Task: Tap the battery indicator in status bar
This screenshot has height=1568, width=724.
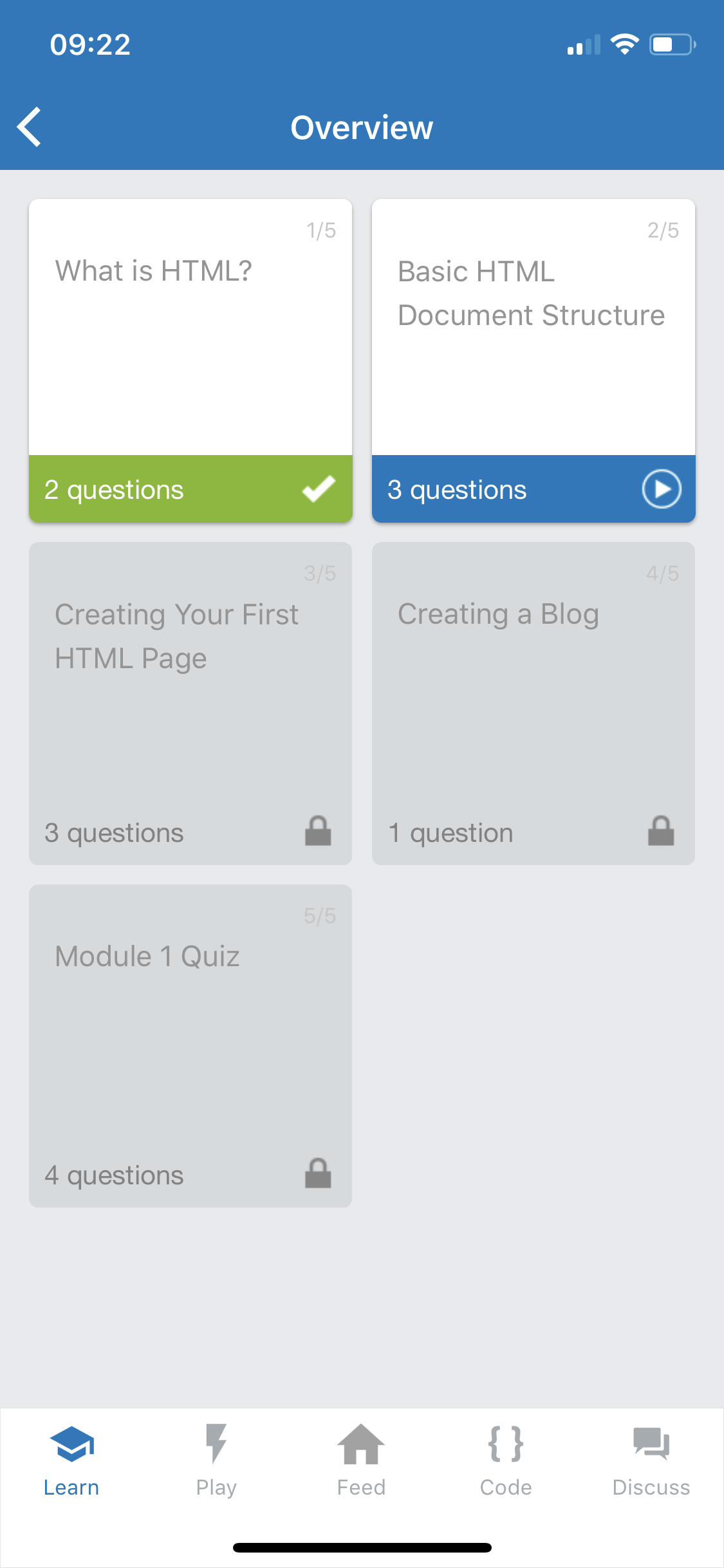Action: pyautogui.click(x=672, y=44)
